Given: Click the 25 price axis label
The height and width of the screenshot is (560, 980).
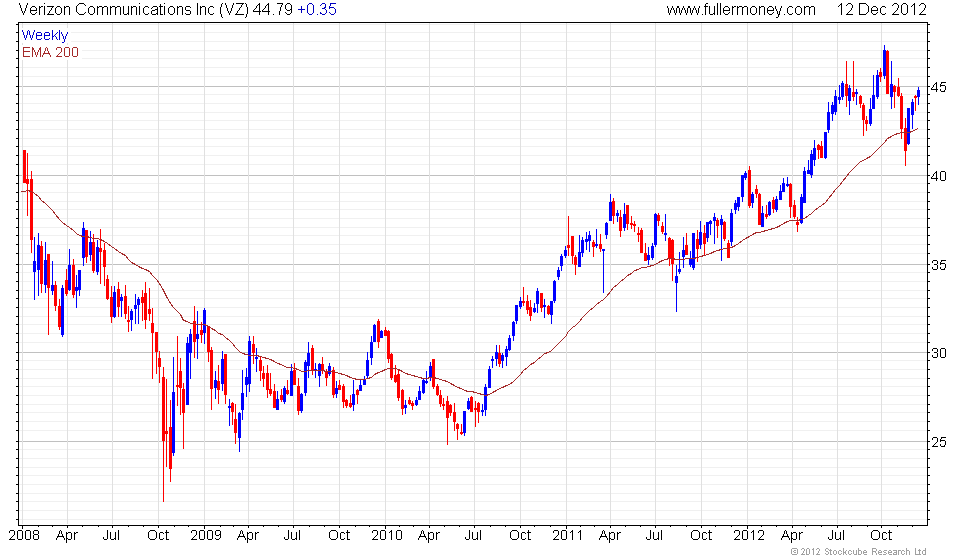Looking at the screenshot, I should [938, 442].
